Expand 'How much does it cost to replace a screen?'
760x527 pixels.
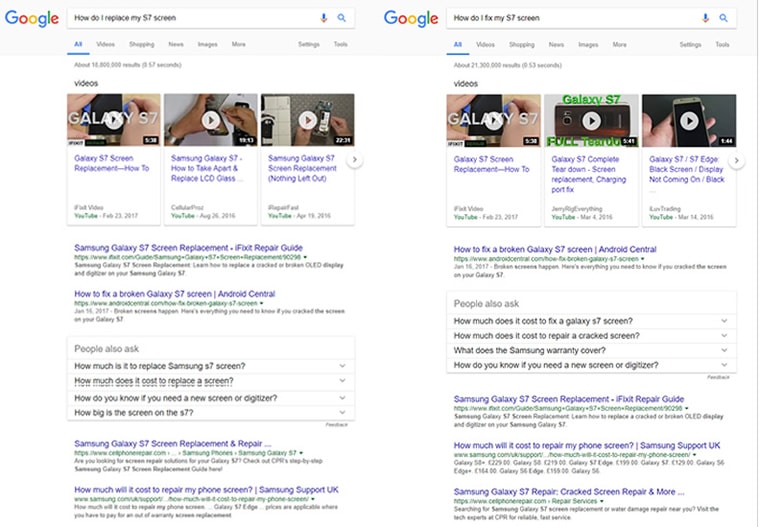(211, 382)
